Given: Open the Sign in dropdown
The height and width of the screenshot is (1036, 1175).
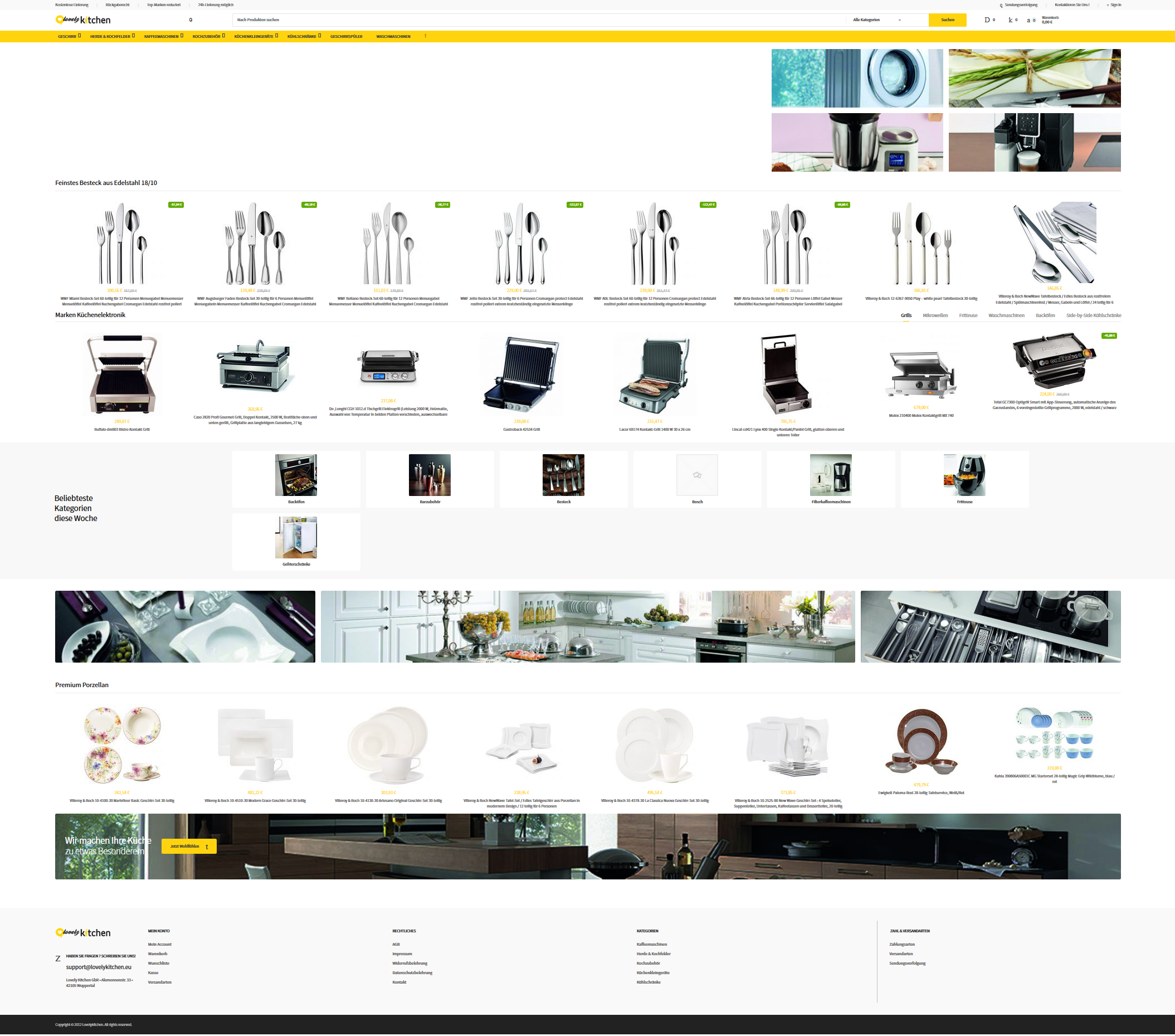Looking at the screenshot, I should click(x=1114, y=5).
